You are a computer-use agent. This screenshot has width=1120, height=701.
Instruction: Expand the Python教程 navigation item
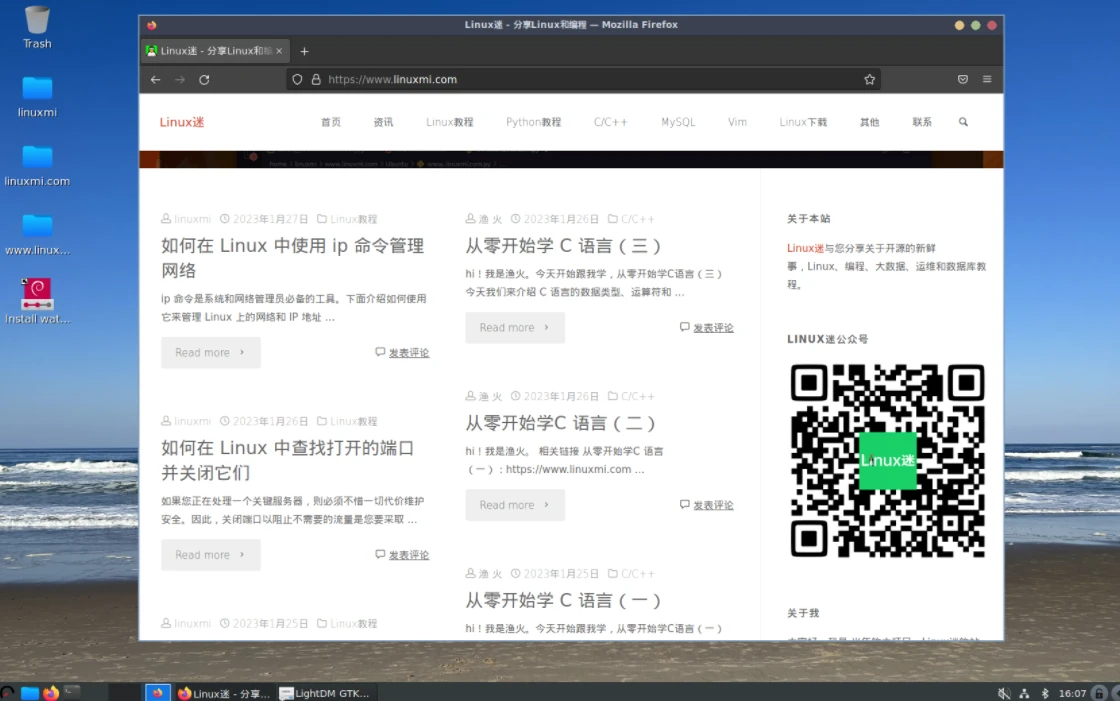(533, 122)
